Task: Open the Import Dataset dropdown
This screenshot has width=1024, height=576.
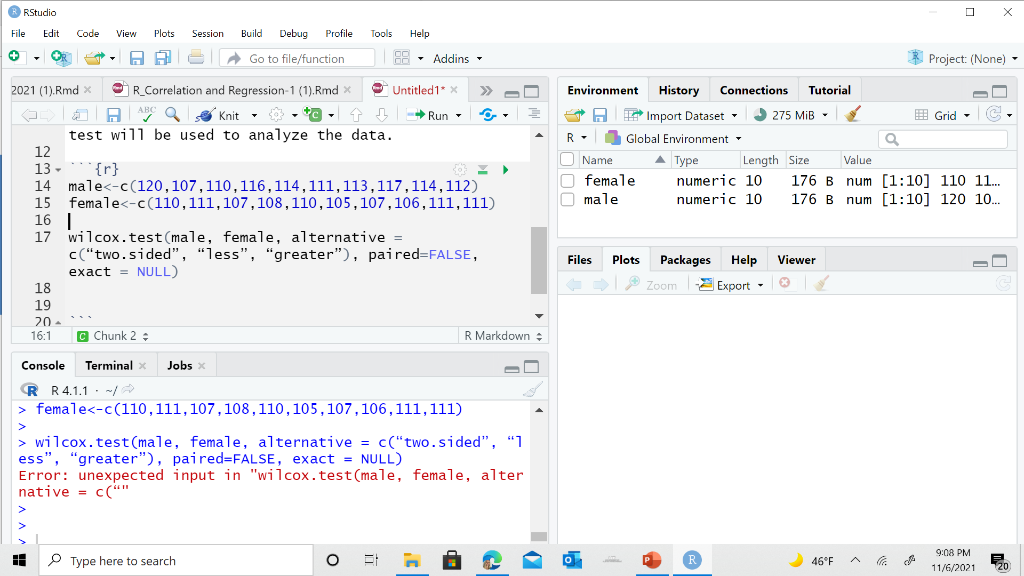Action: 686,115
